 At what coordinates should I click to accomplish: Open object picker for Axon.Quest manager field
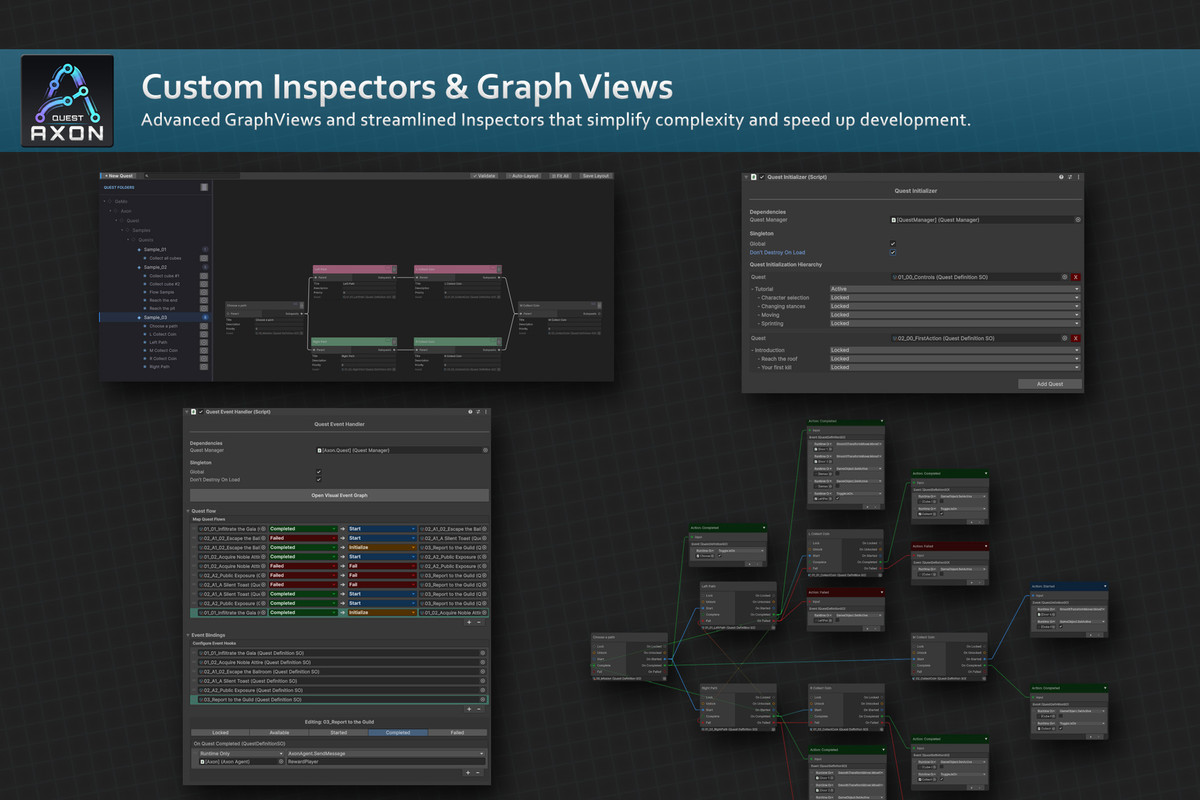tap(485, 450)
